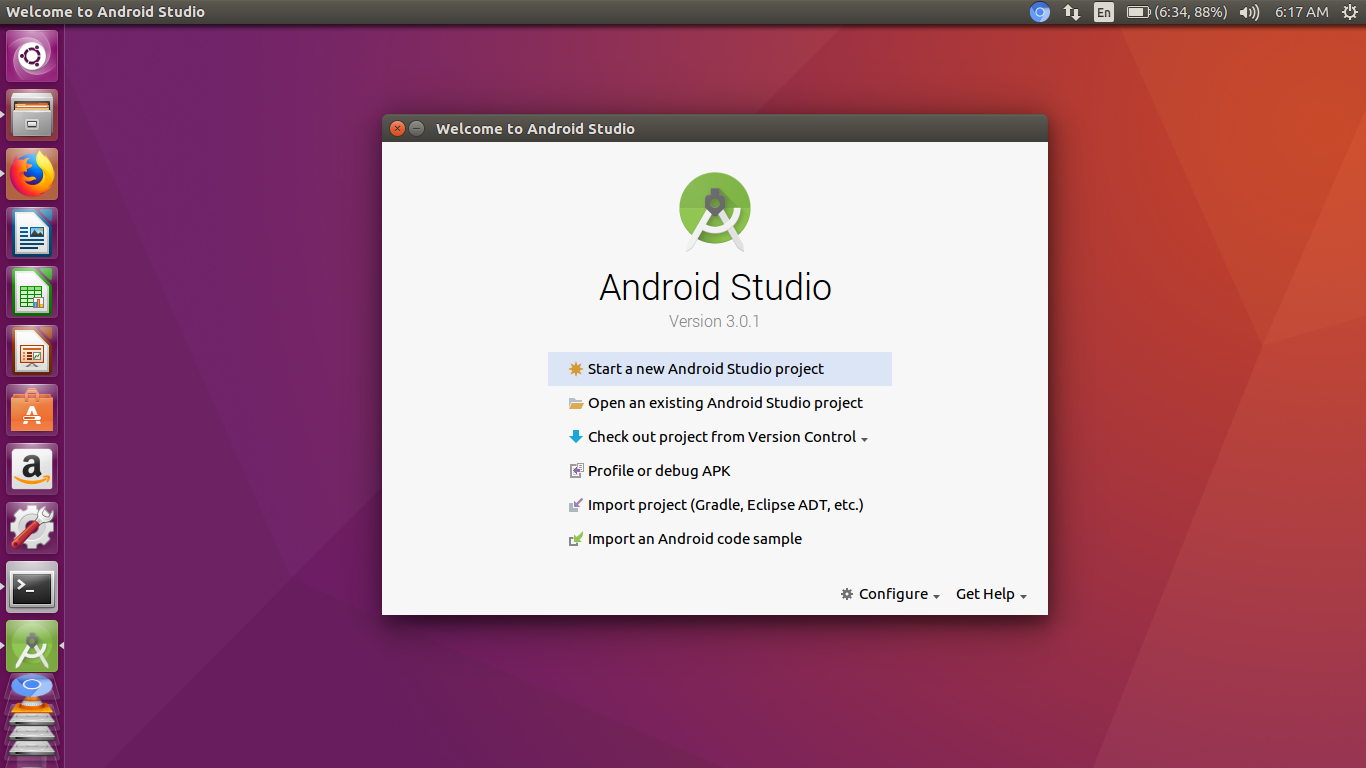Viewport: 1366px width, 768px height.
Task: Click the folder icon for existing project
Action: [x=575, y=403]
